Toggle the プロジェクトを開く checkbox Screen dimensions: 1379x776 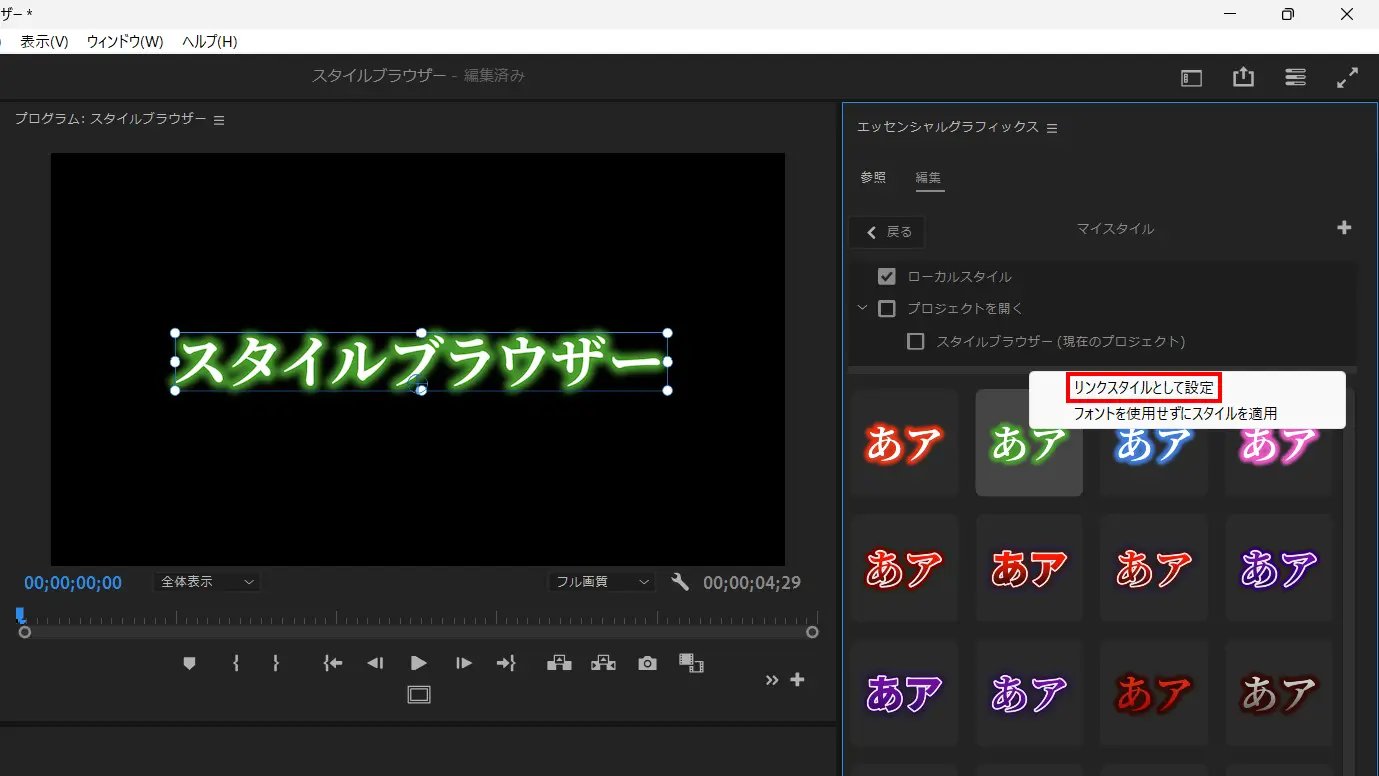pyautogui.click(x=886, y=308)
